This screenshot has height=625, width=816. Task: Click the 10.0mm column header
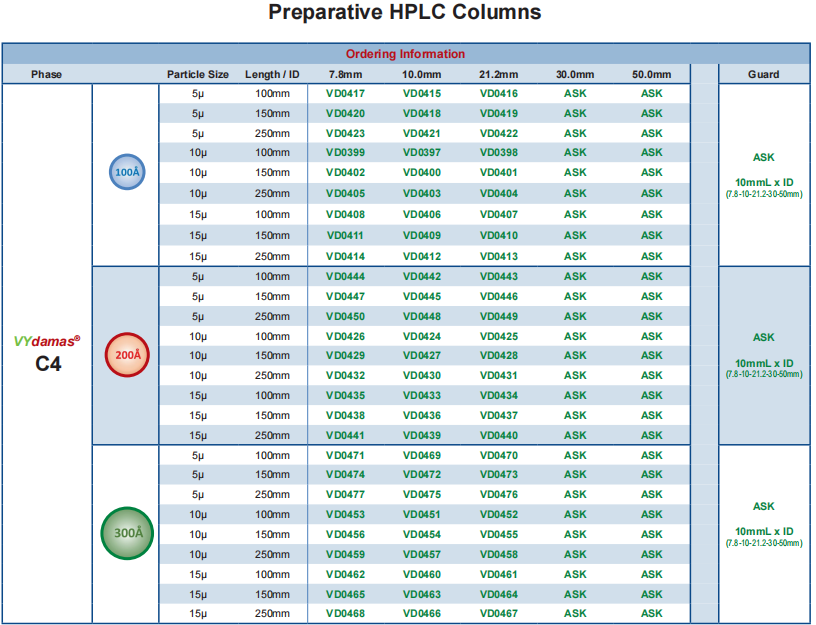(422, 74)
